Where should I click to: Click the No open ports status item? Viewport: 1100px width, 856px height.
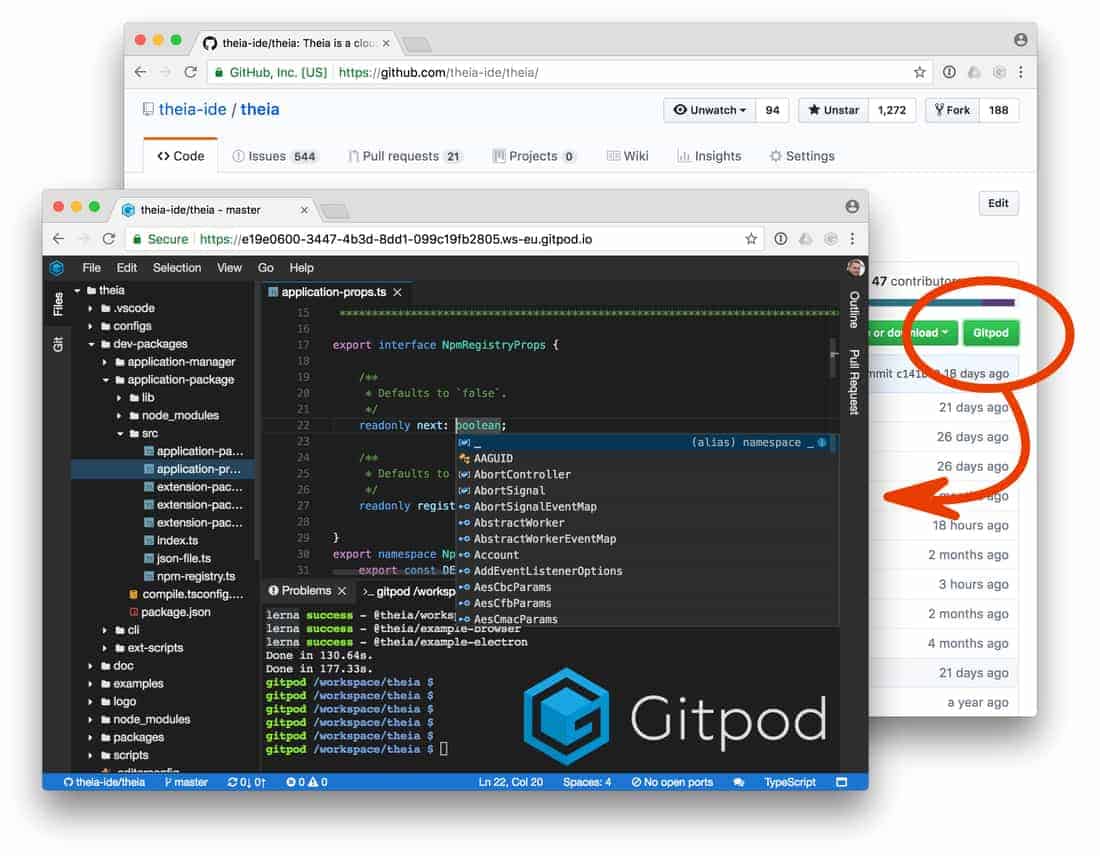(672, 782)
